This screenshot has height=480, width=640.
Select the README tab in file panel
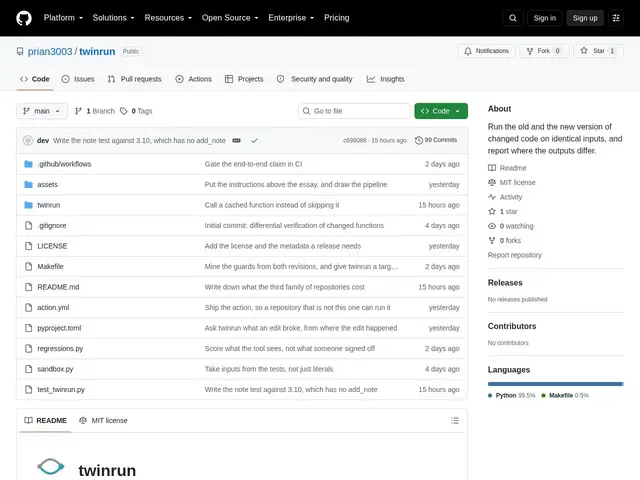(45, 420)
